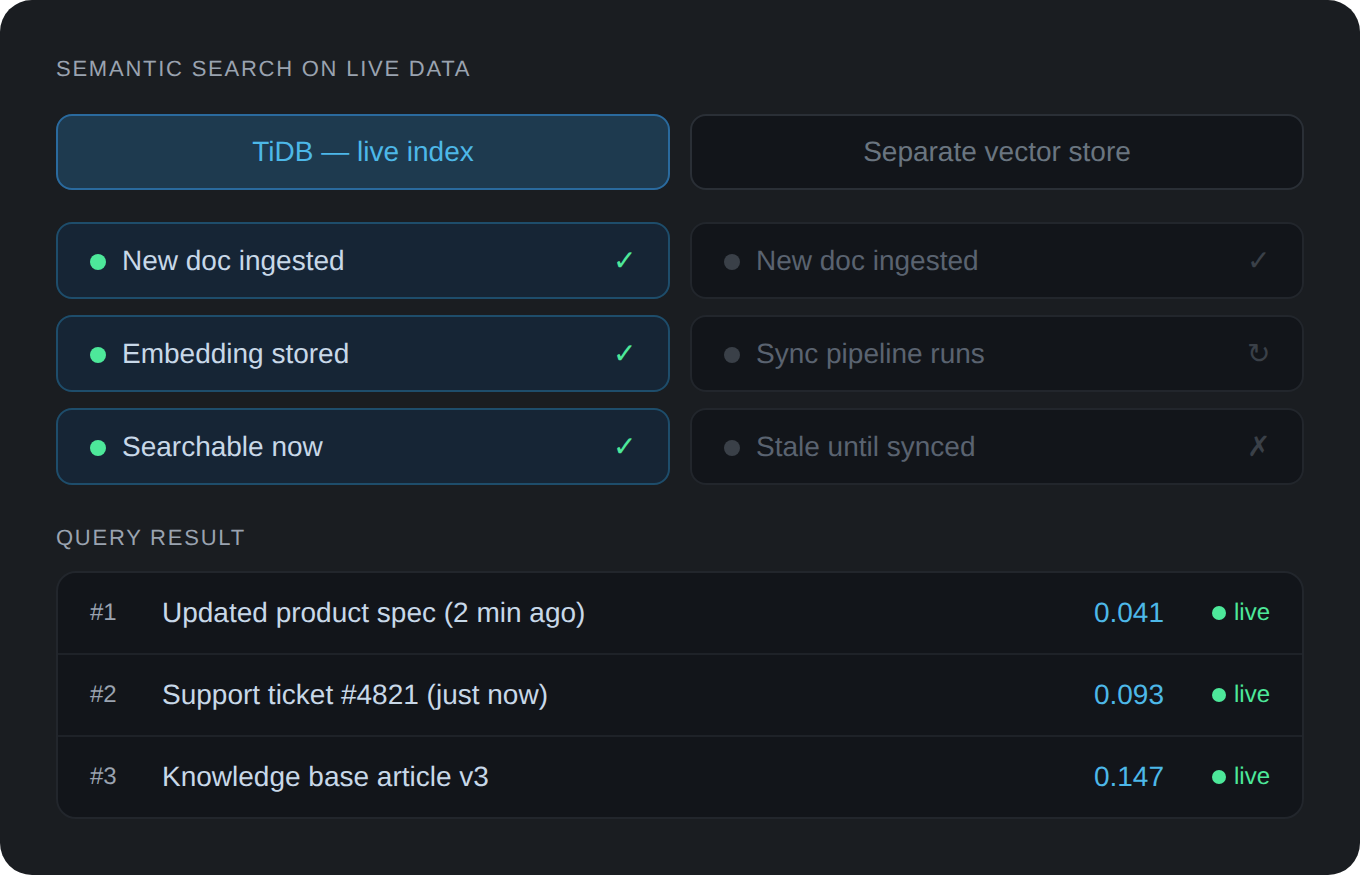This screenshot has width=1360, height=876.
Task: Click checkmark on TiDB New doc ingested
Action: [624, 261]
